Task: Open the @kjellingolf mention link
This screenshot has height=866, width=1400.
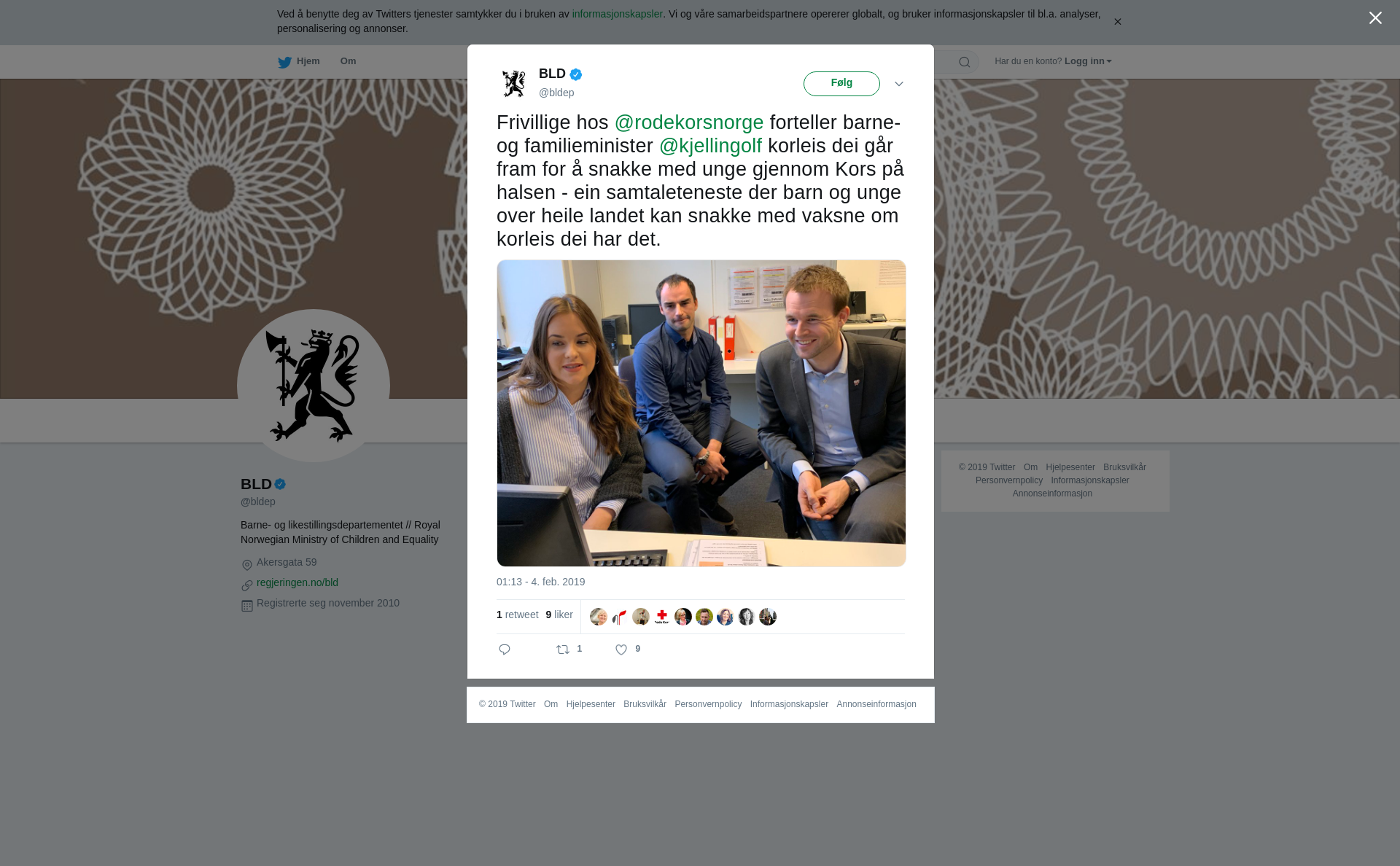Action: pos(710,146)
